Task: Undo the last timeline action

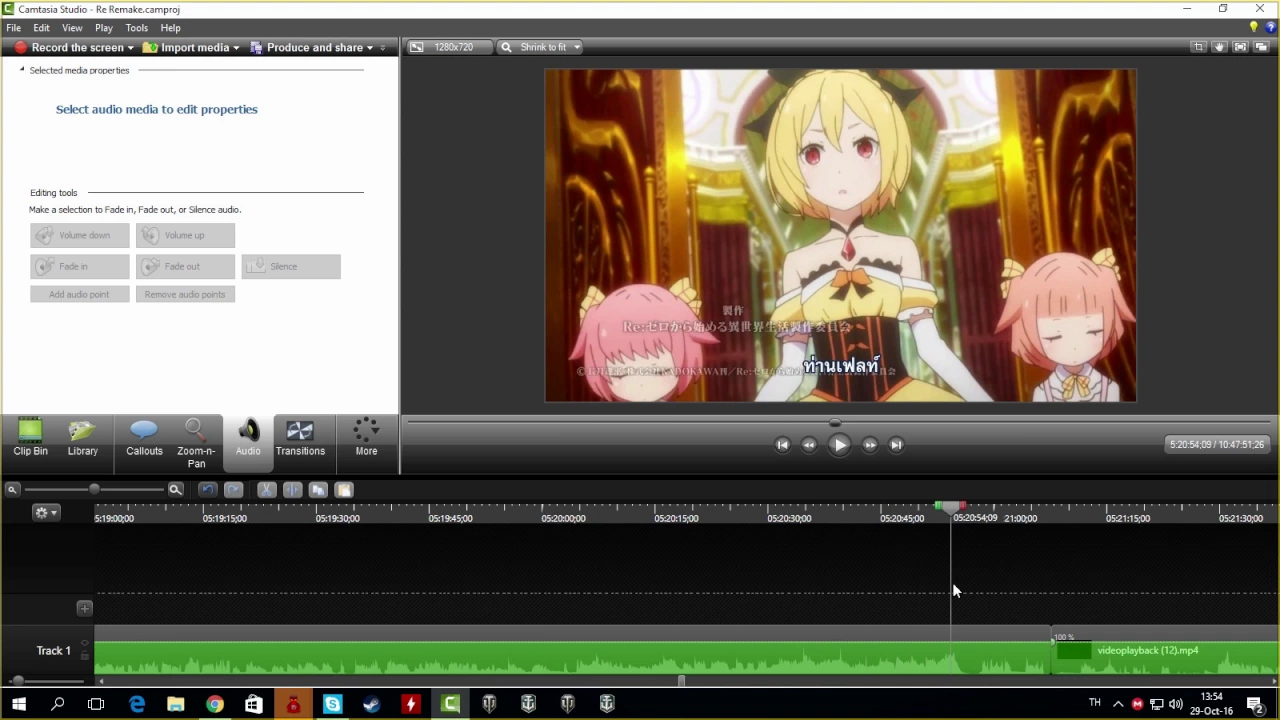Action: tap(208, 490)
